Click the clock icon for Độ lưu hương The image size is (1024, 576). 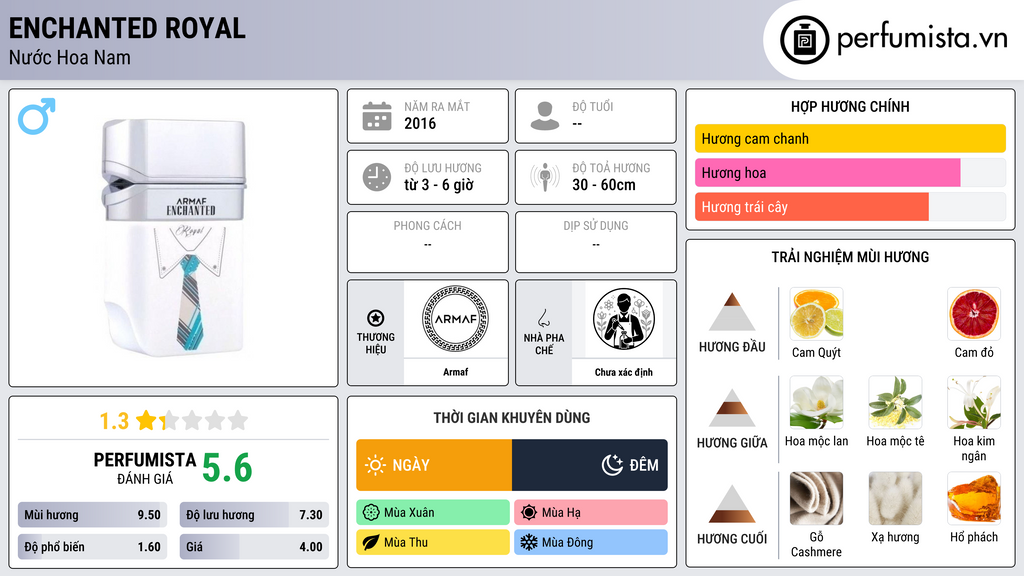click(377, 177)
